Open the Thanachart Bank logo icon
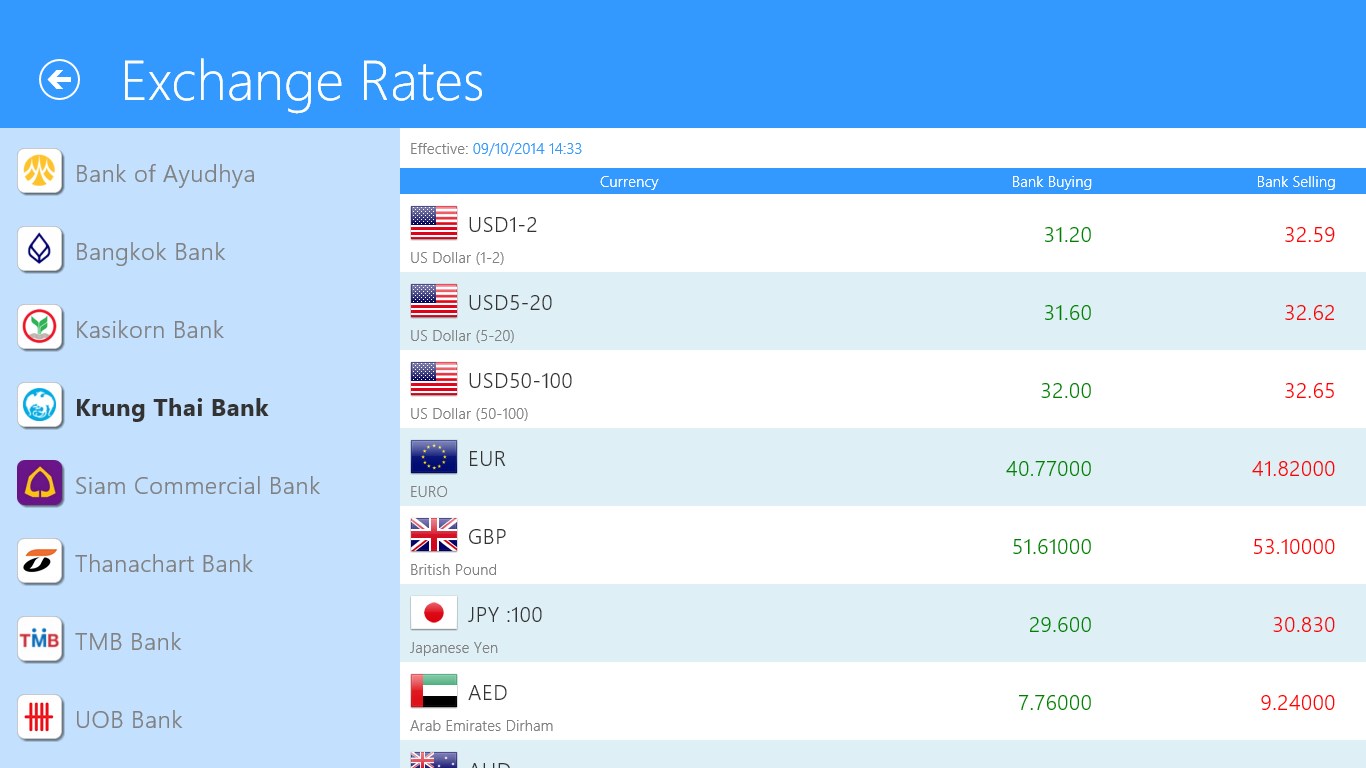This screenshot has height=768, width=1366. click(40, 562)
